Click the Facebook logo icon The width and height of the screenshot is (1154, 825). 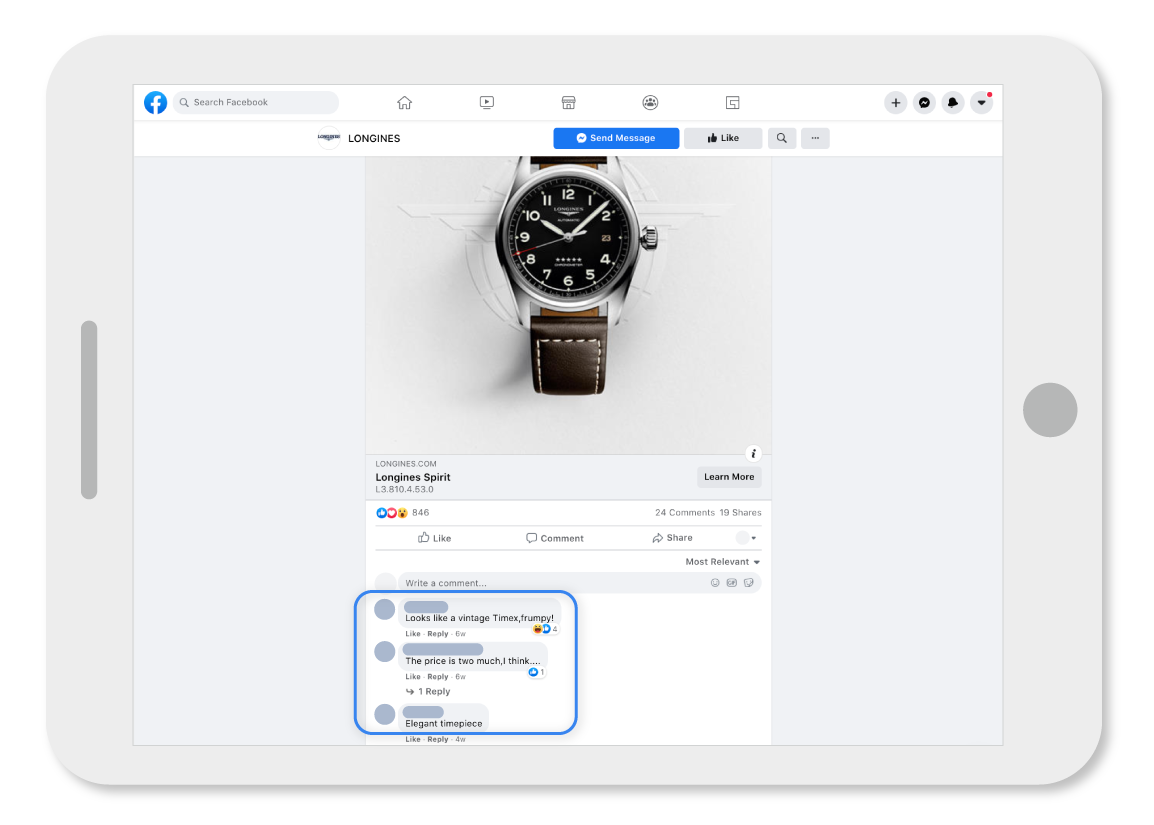pyautogui.click(x=155, y=102)
